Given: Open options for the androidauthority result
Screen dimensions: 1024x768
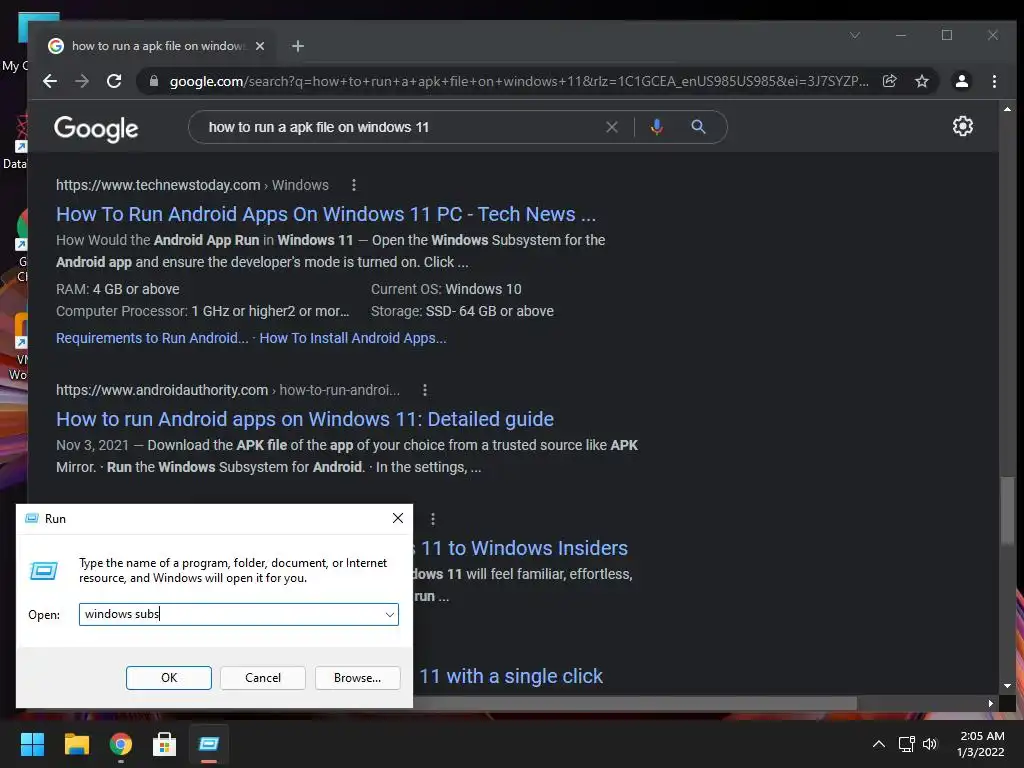Looking at the screenshot, I should [425, 391].
